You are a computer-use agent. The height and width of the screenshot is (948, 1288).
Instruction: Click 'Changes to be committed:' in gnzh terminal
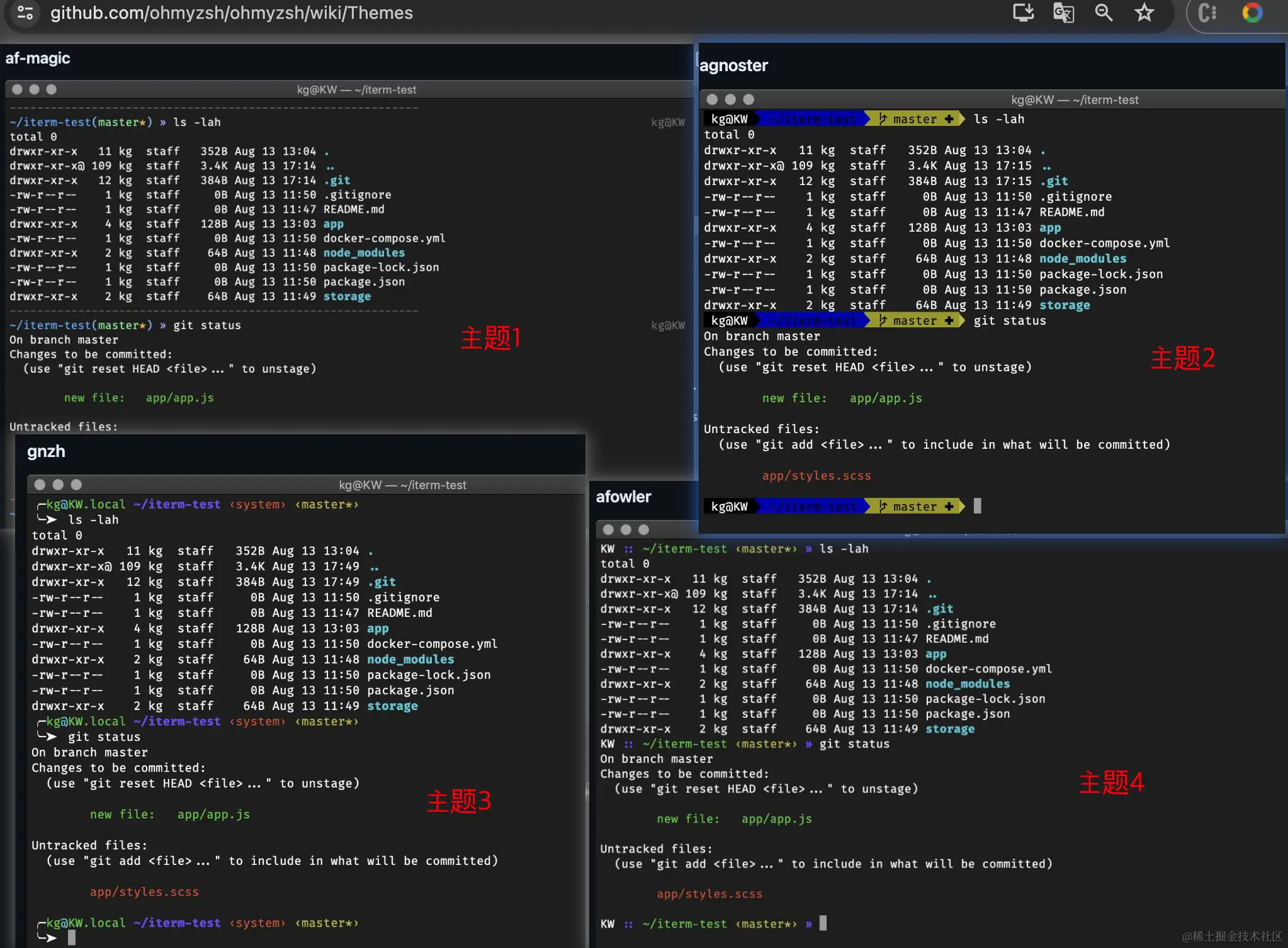pos(118,767)
